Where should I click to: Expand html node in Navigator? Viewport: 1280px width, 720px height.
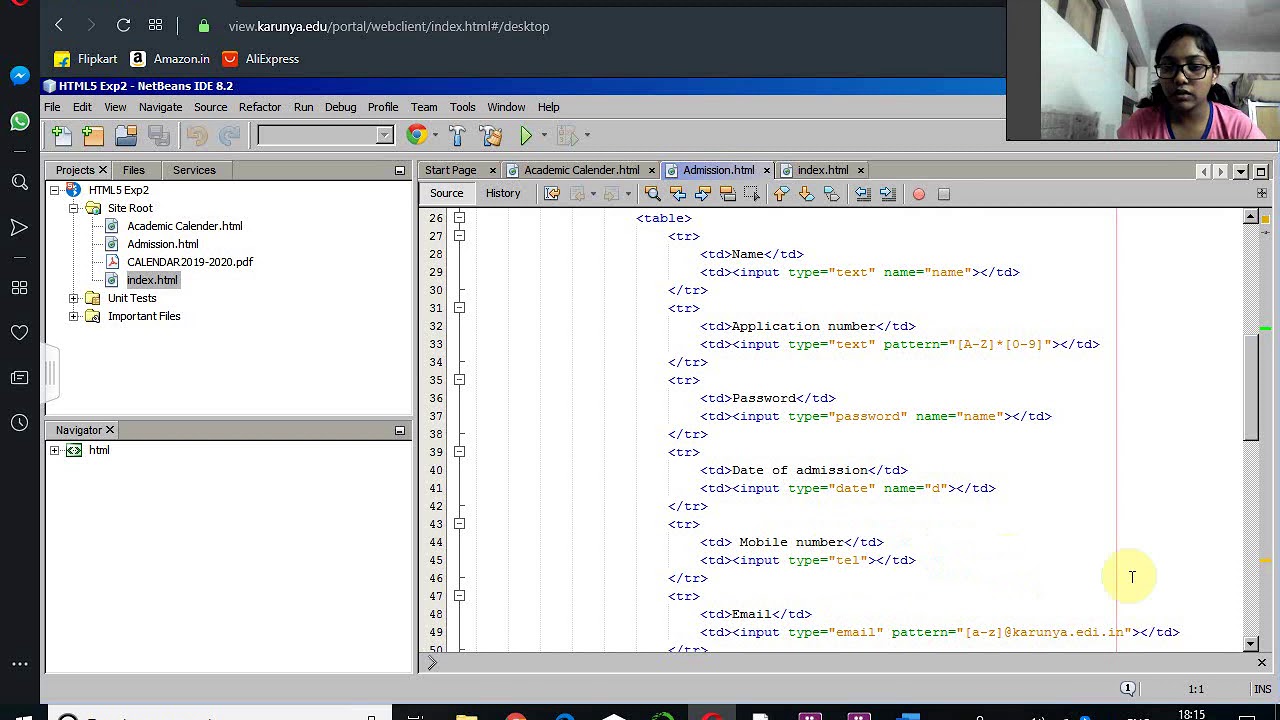click(x=55, y=450)
